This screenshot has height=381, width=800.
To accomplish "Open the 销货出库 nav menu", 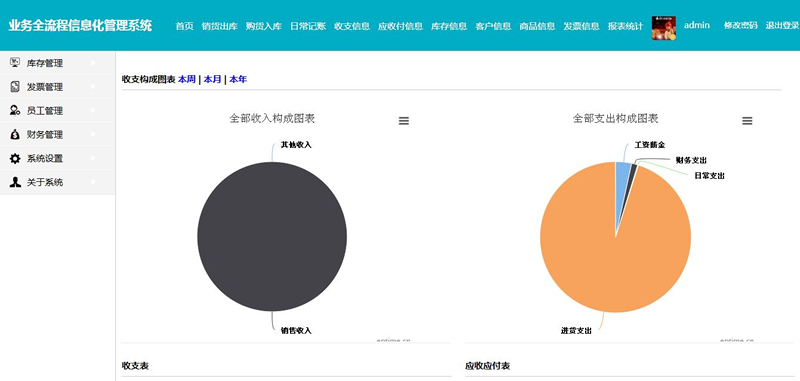I will (219, 26).
